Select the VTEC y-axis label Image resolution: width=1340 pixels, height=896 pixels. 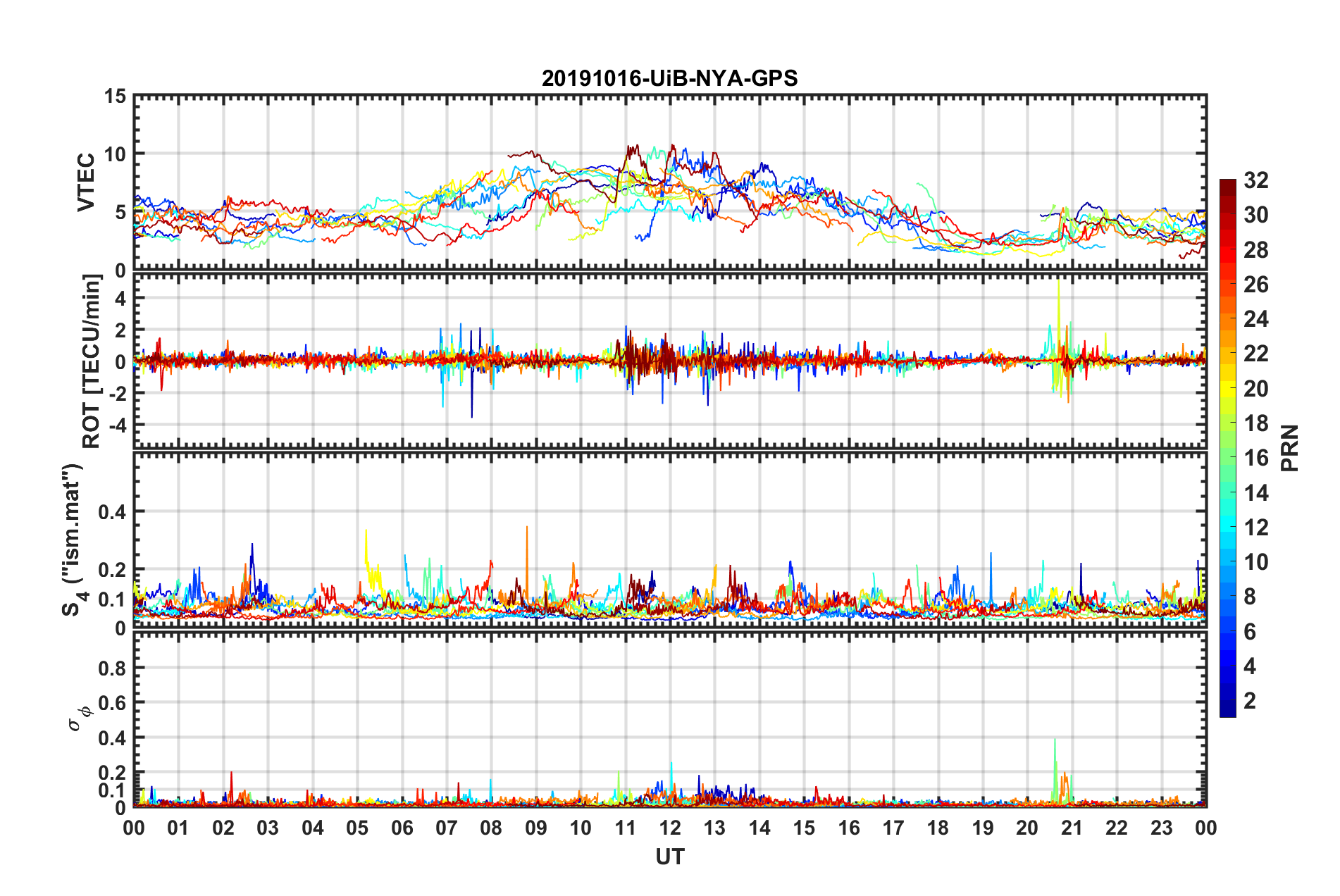(x=86, y=182)
